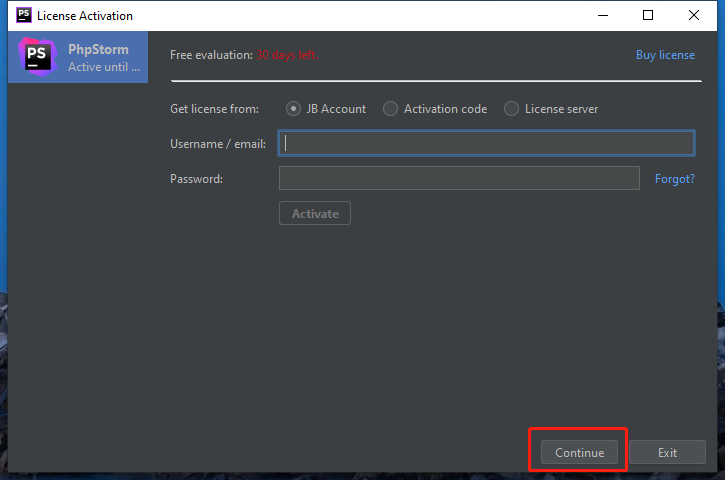
Task: Click the Exit button
Action: [667, 452]
